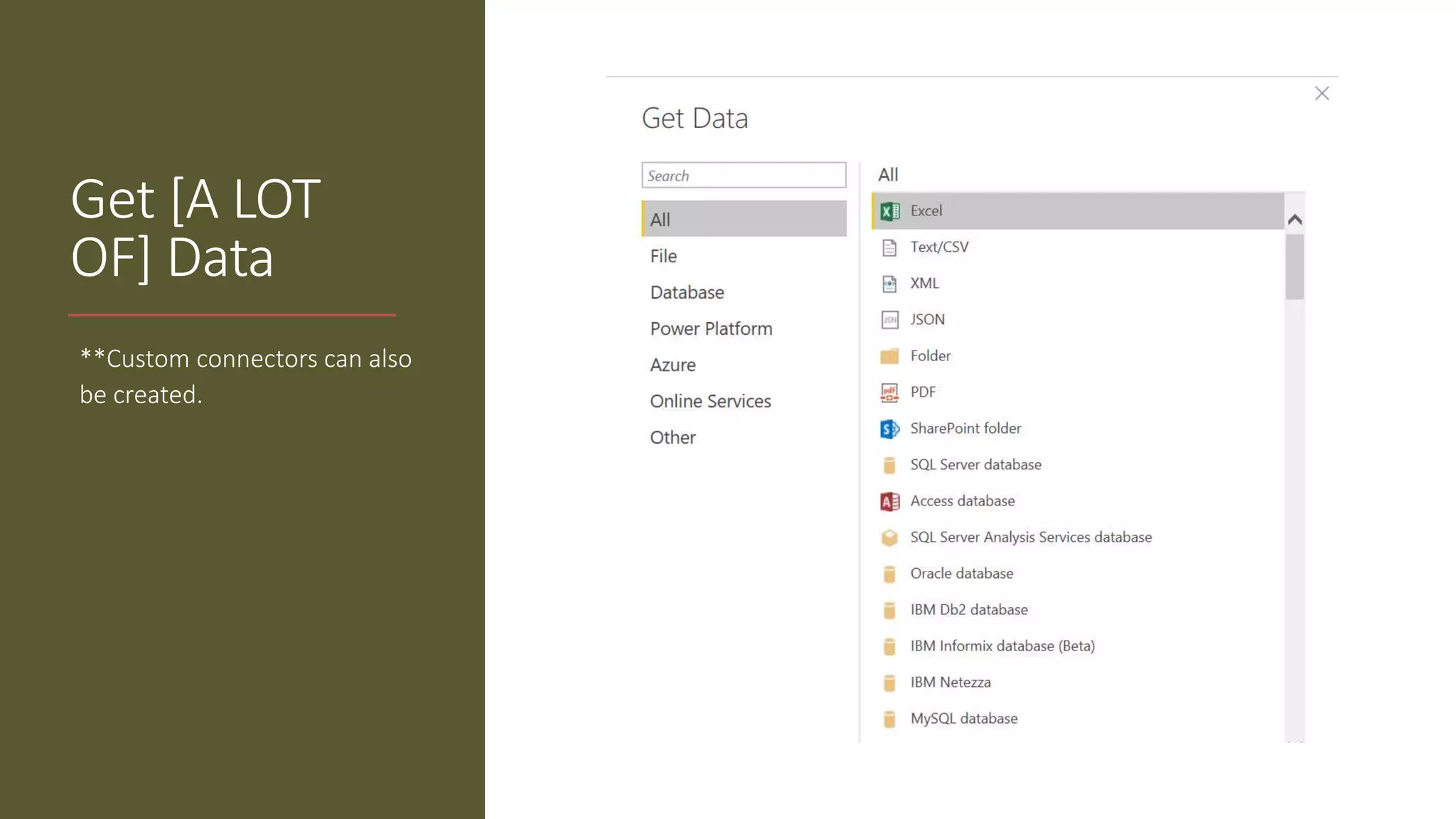The width and height of the screenshot is (1456, 819).
Task: Pick the JSON text label
Action: coord(928,319)
